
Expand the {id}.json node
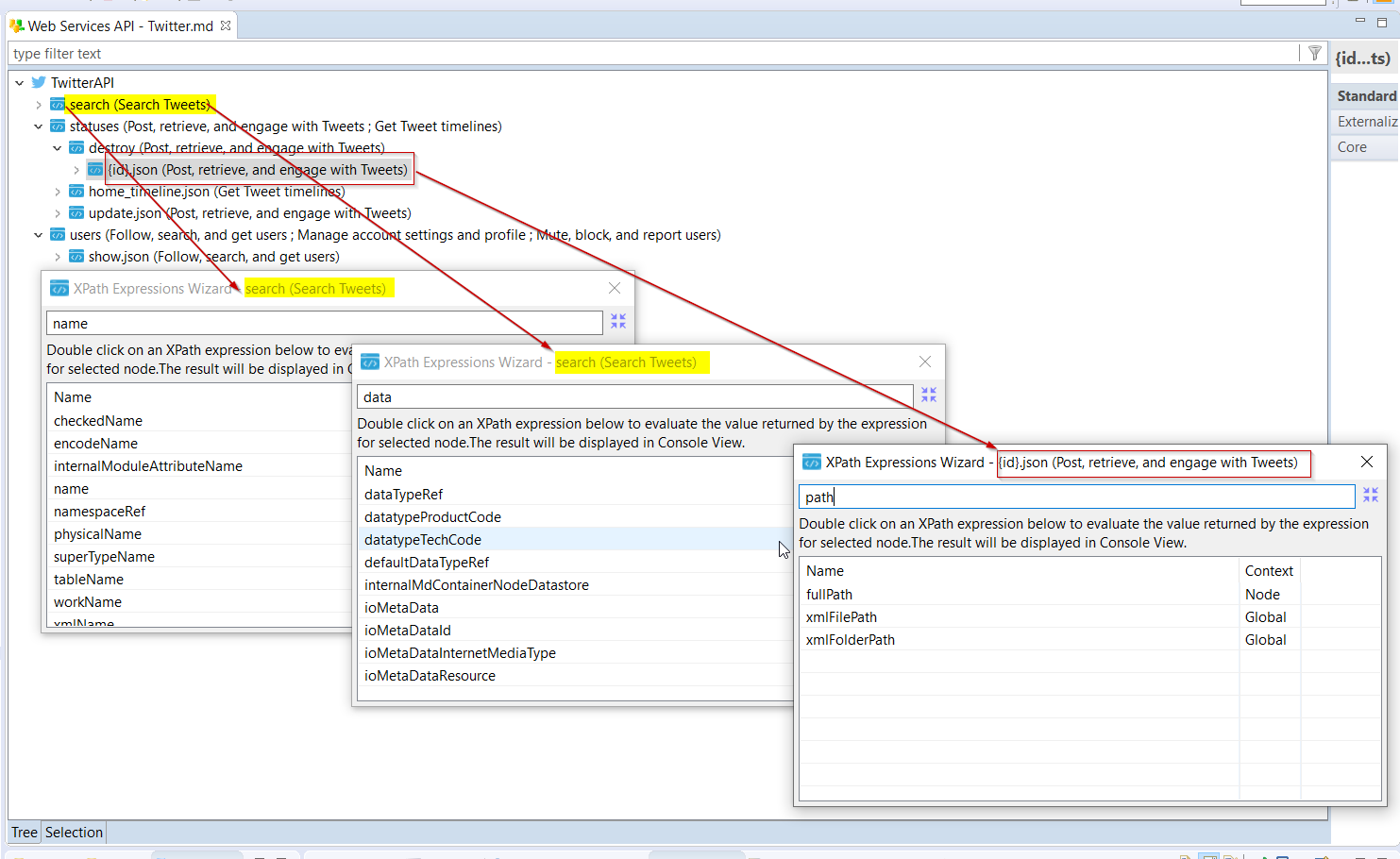tap(76, 170)
